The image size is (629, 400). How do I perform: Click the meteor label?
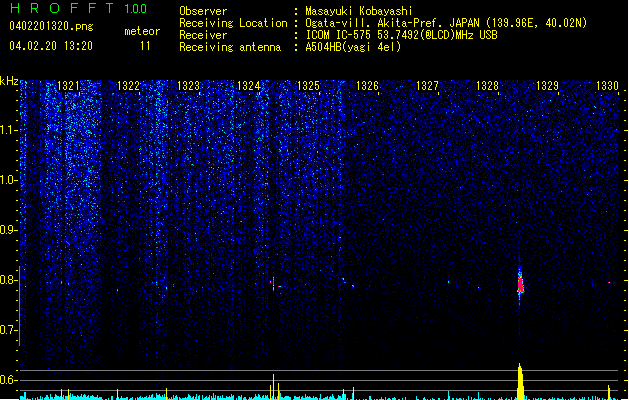coord(142,31)
